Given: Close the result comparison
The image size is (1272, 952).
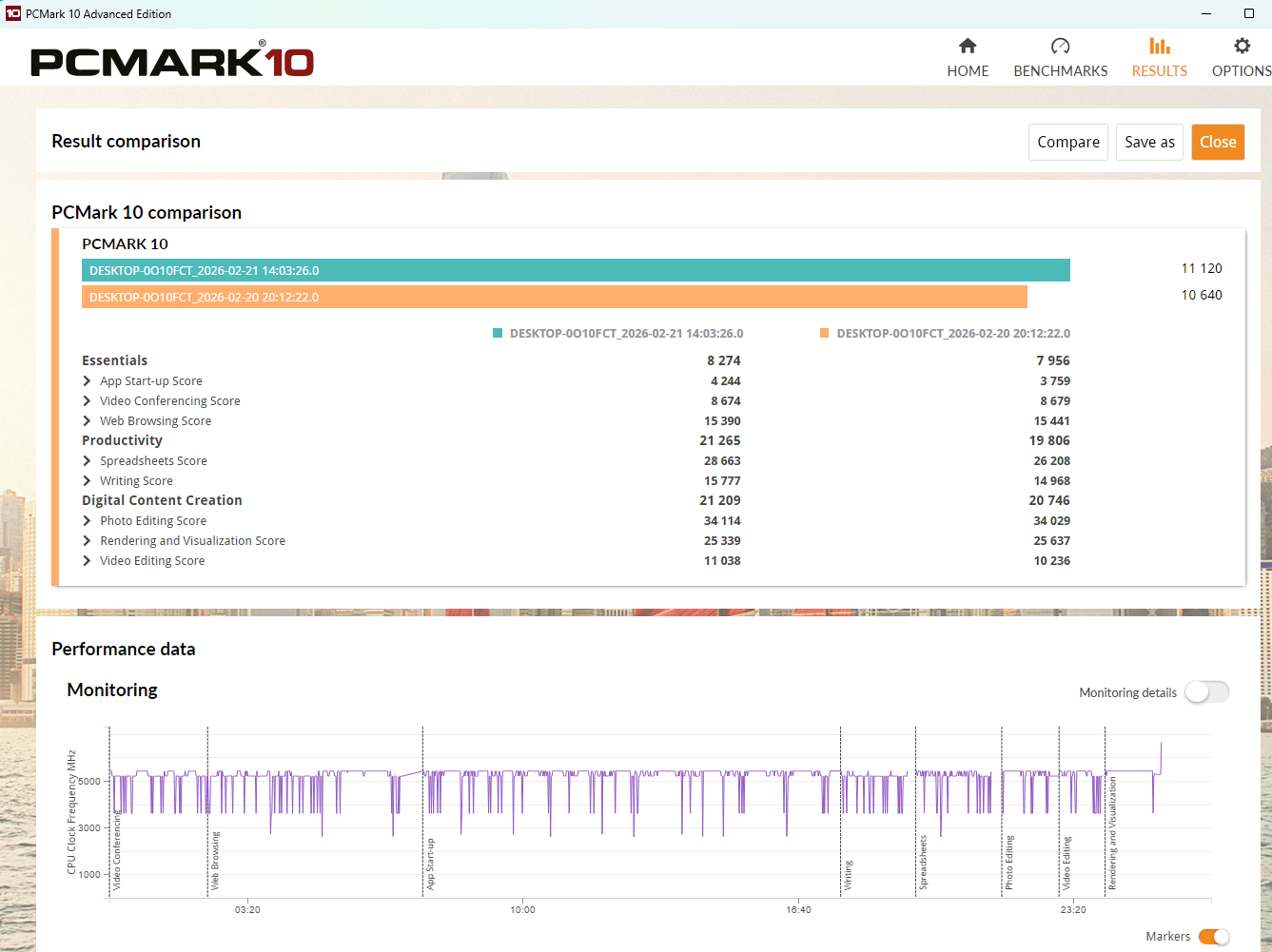Looking at the screenshot, I should coord(1218,142).
